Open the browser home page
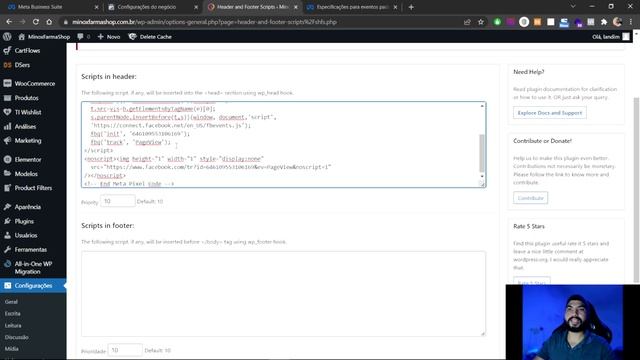The width and height of the screenshot is (640, 360). coord(49,22)
